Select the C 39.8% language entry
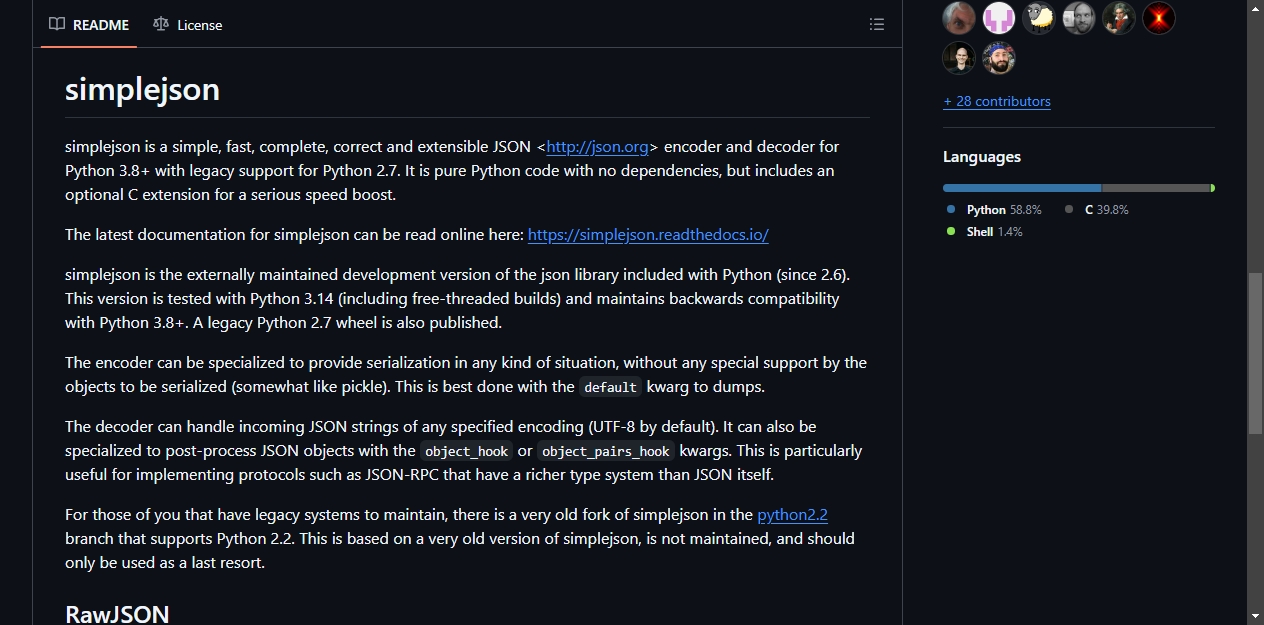Image resolution: width=1264 pixels, height=625 pixels. (x=1097, y=210)
